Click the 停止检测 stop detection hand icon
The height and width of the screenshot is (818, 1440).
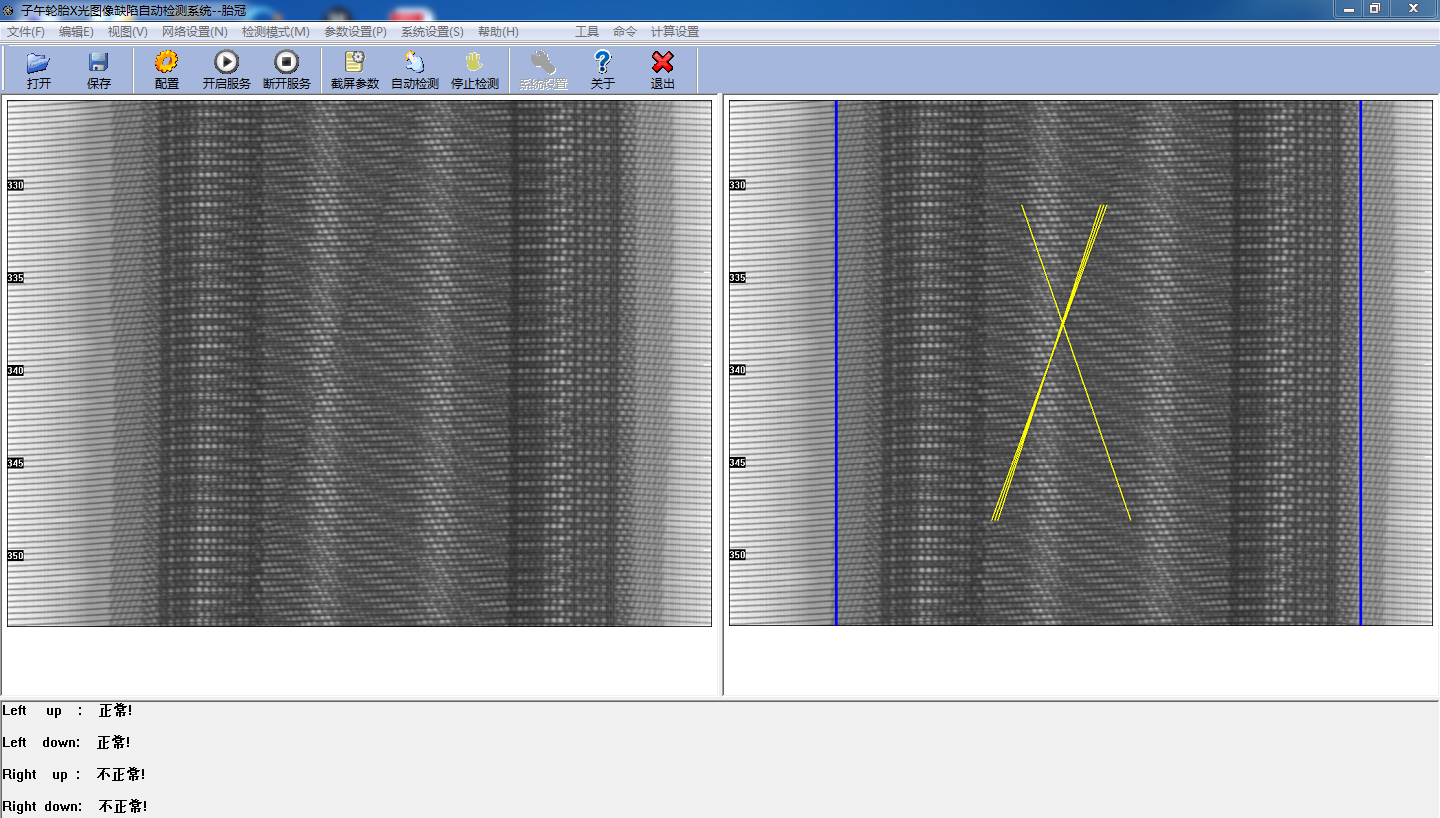pyautogui.click(x=475, y=64)
